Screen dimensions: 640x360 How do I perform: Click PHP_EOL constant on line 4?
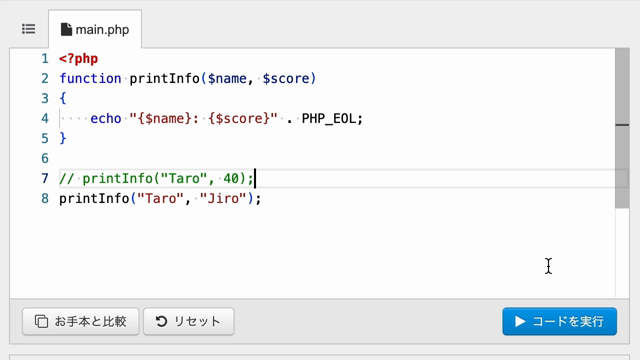pyautogui.click(x=329, y=118)
